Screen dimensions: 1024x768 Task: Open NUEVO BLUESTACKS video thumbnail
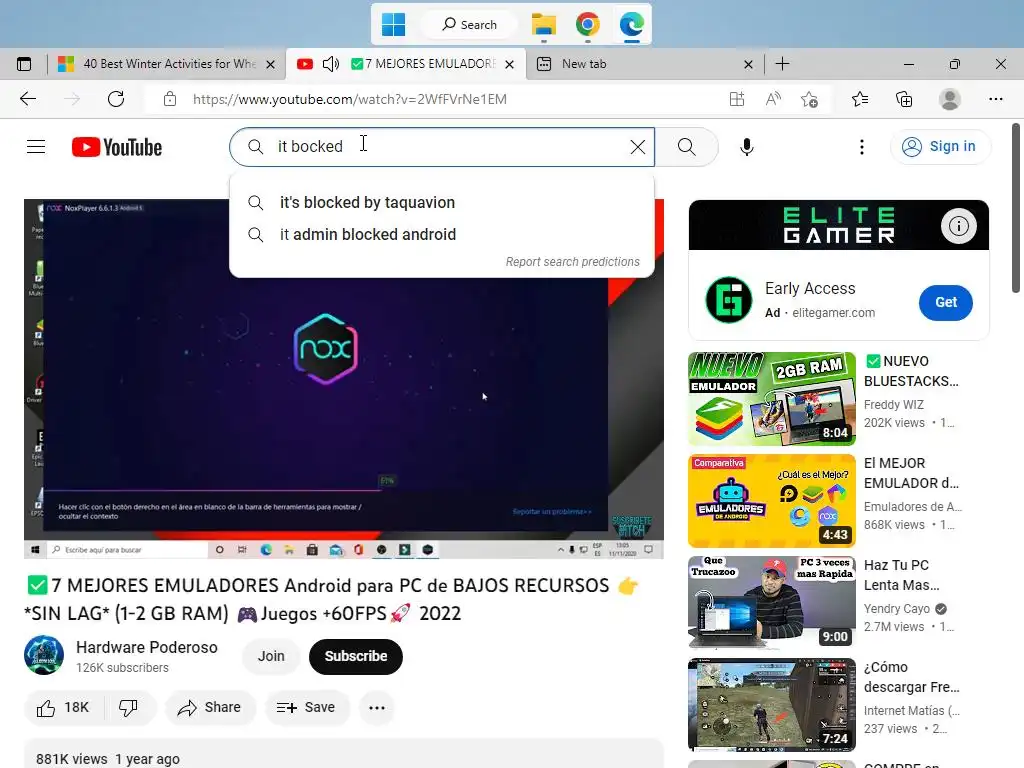(x=771, y=398)
